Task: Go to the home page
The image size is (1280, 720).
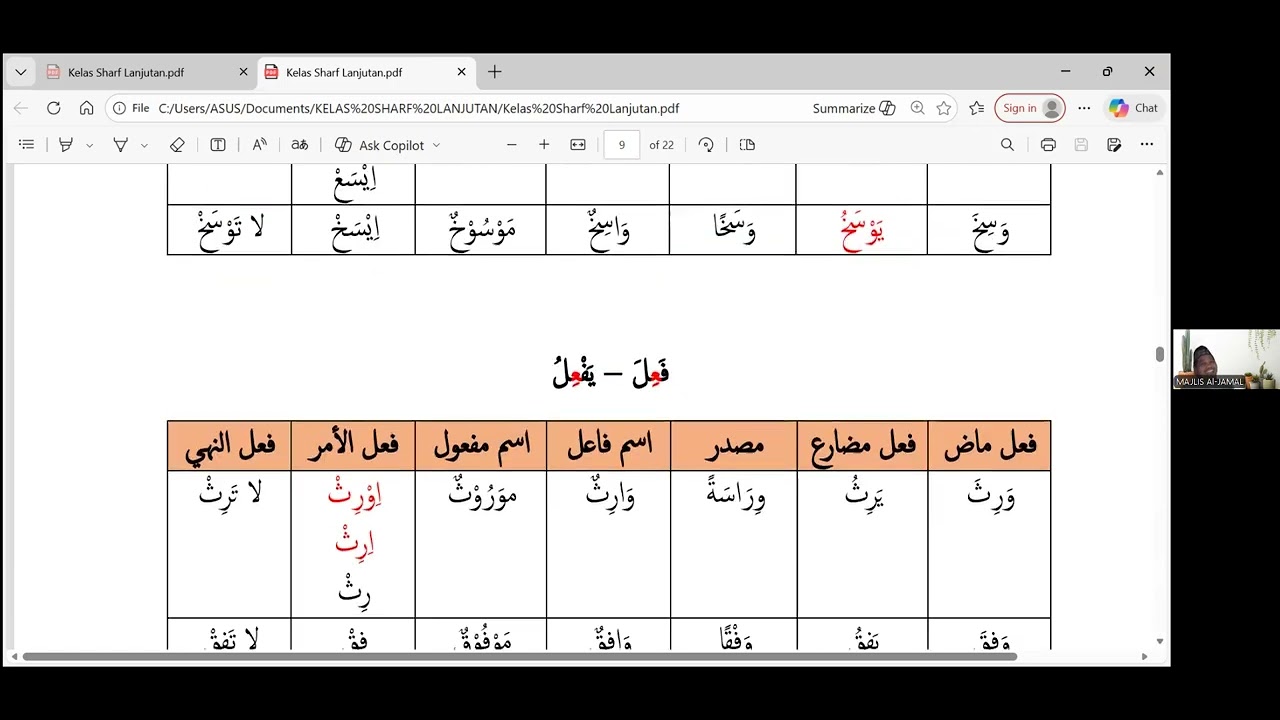Action: [x=87, y=108]
